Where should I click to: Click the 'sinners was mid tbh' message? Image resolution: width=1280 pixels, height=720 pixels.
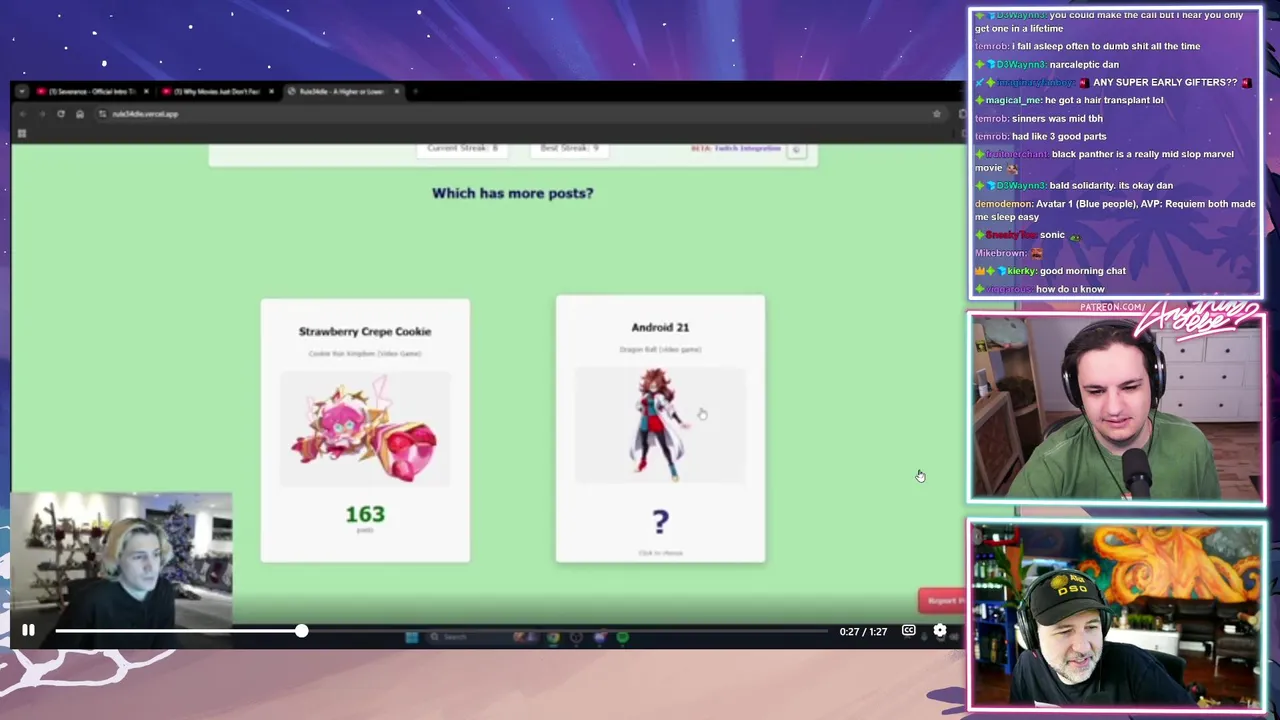1039,118
